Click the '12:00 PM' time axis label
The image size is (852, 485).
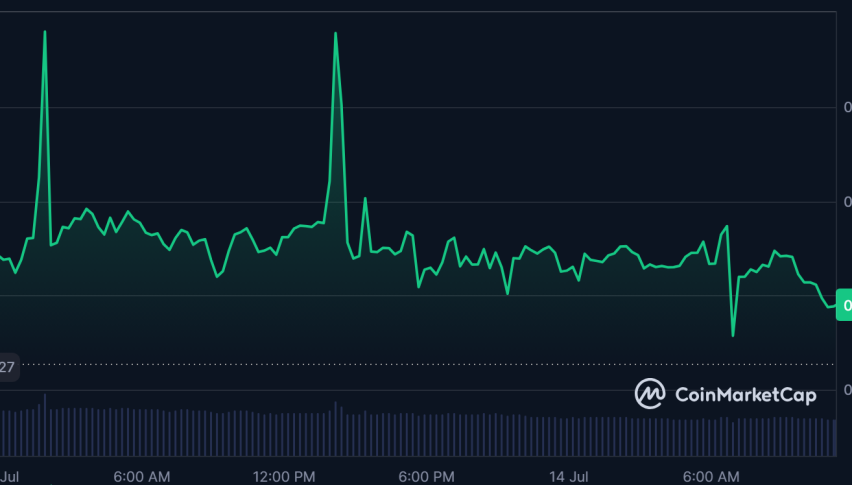point(284,477)
